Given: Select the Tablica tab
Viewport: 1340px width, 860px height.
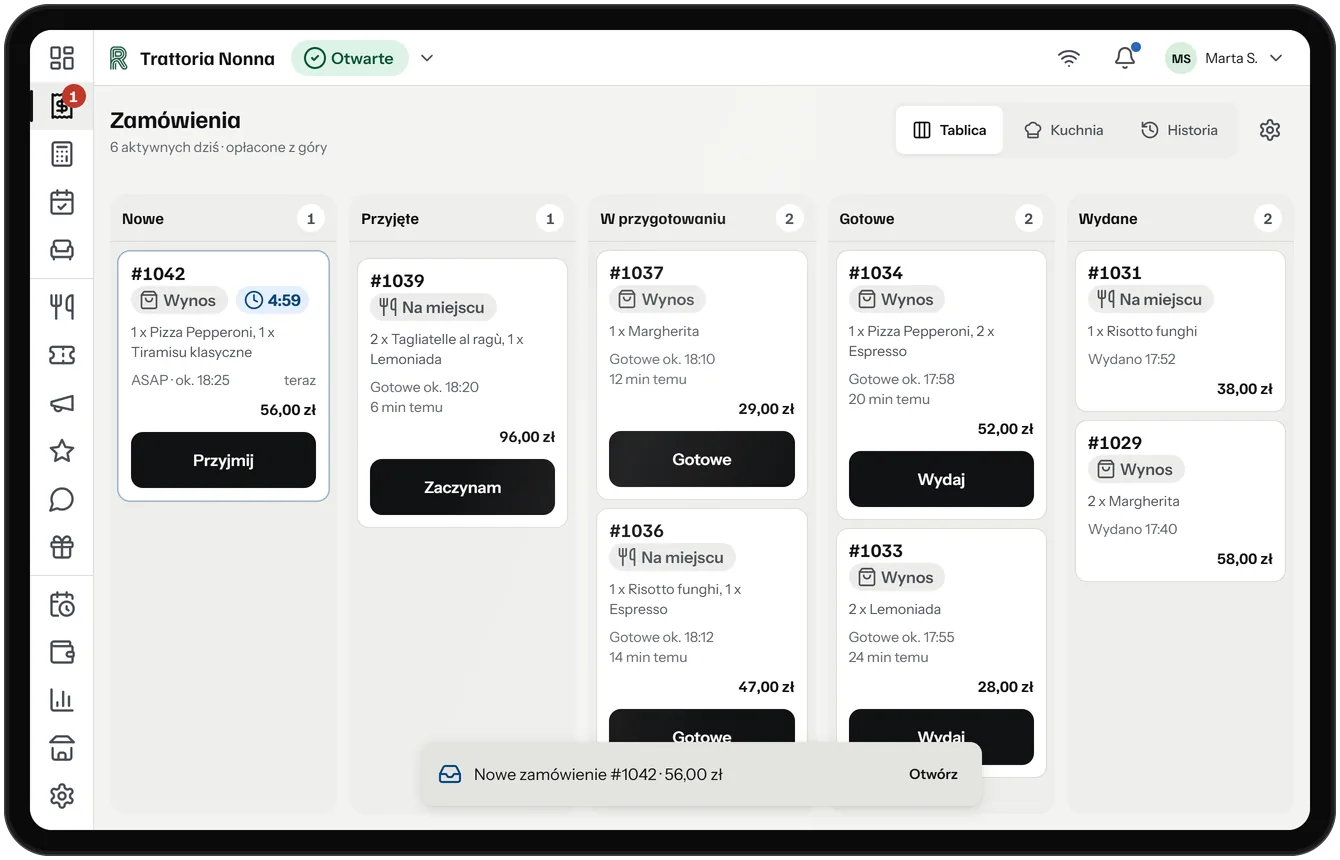Looking at the screenshot, I should [950, 130].
